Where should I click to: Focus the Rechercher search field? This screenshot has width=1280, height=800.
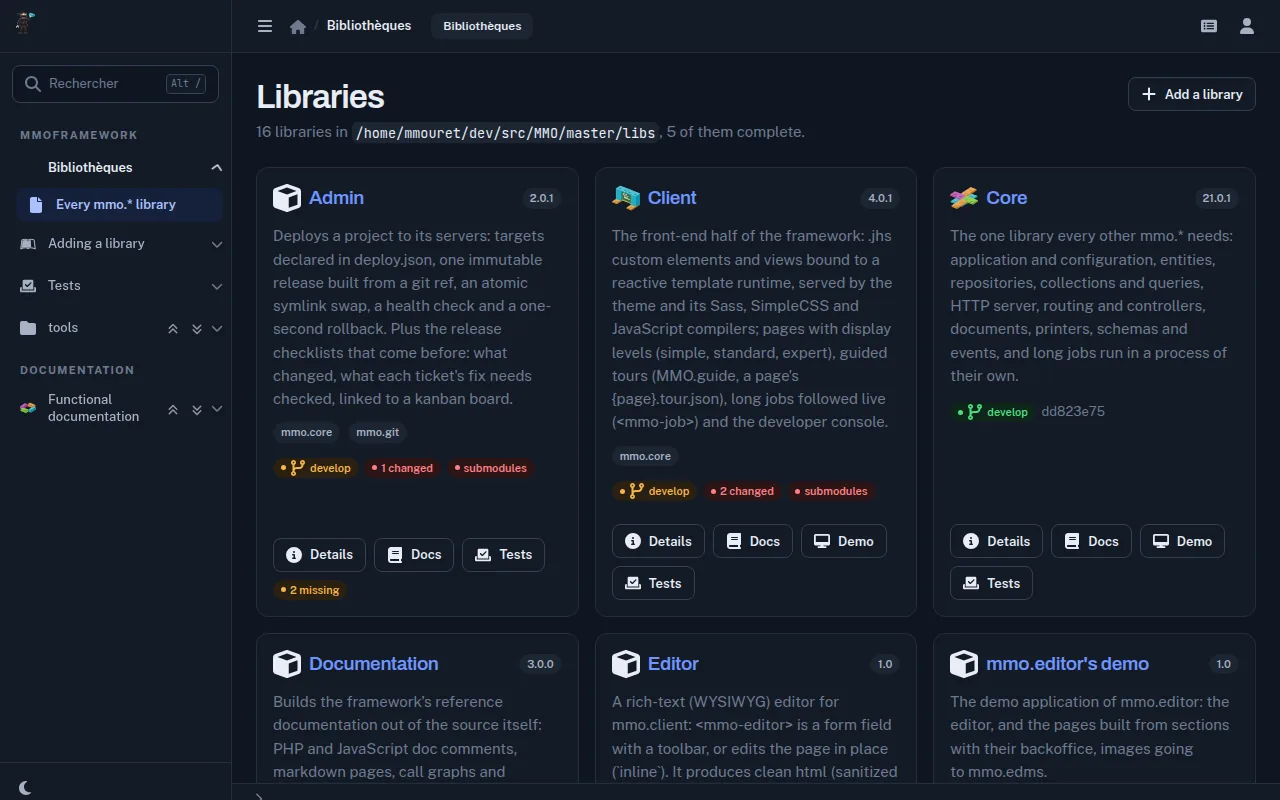pyautogui.click(x=115, y=84)
